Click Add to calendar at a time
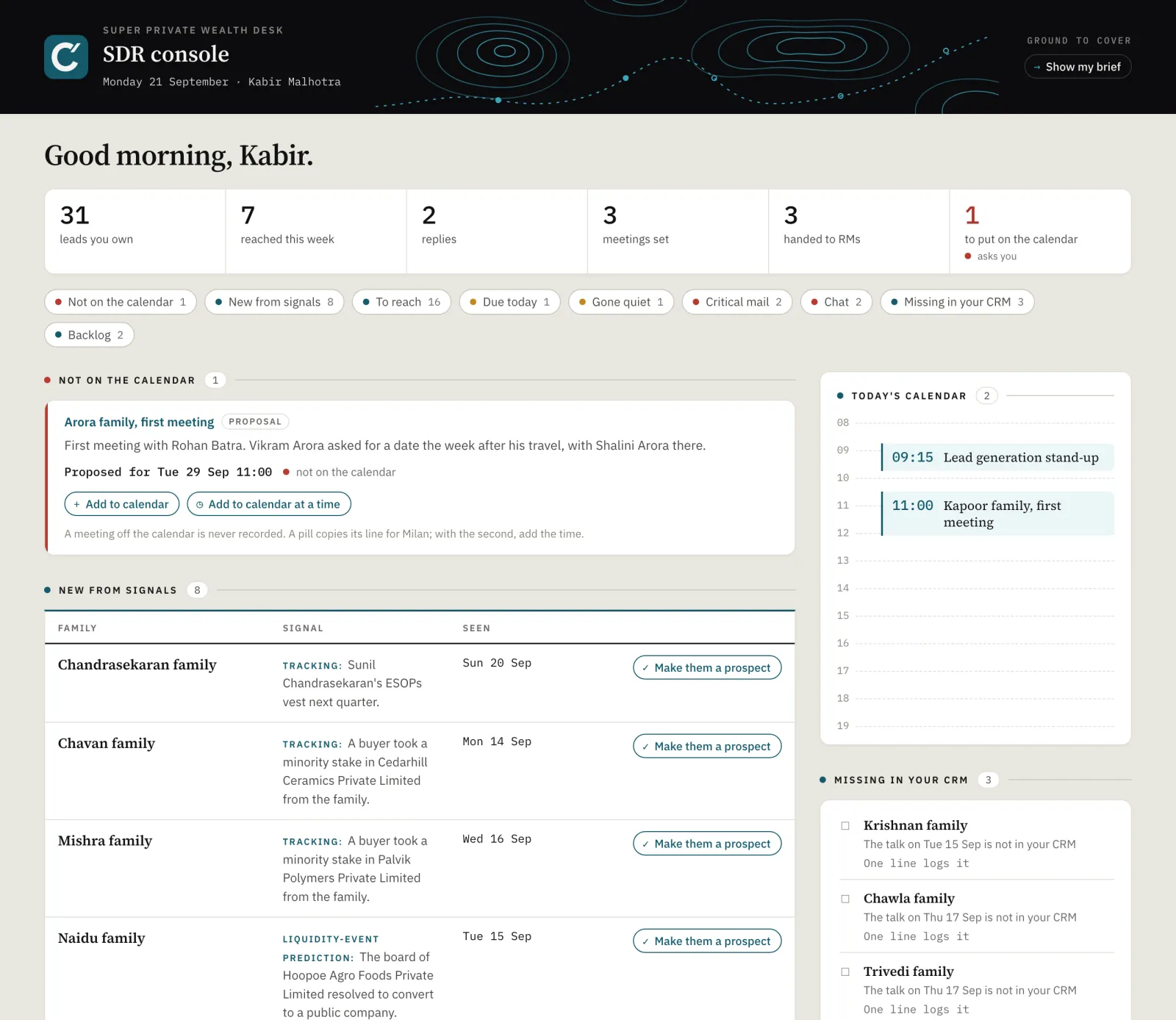The height and width of the screenshot is (1020, 1176). [269, 504]
